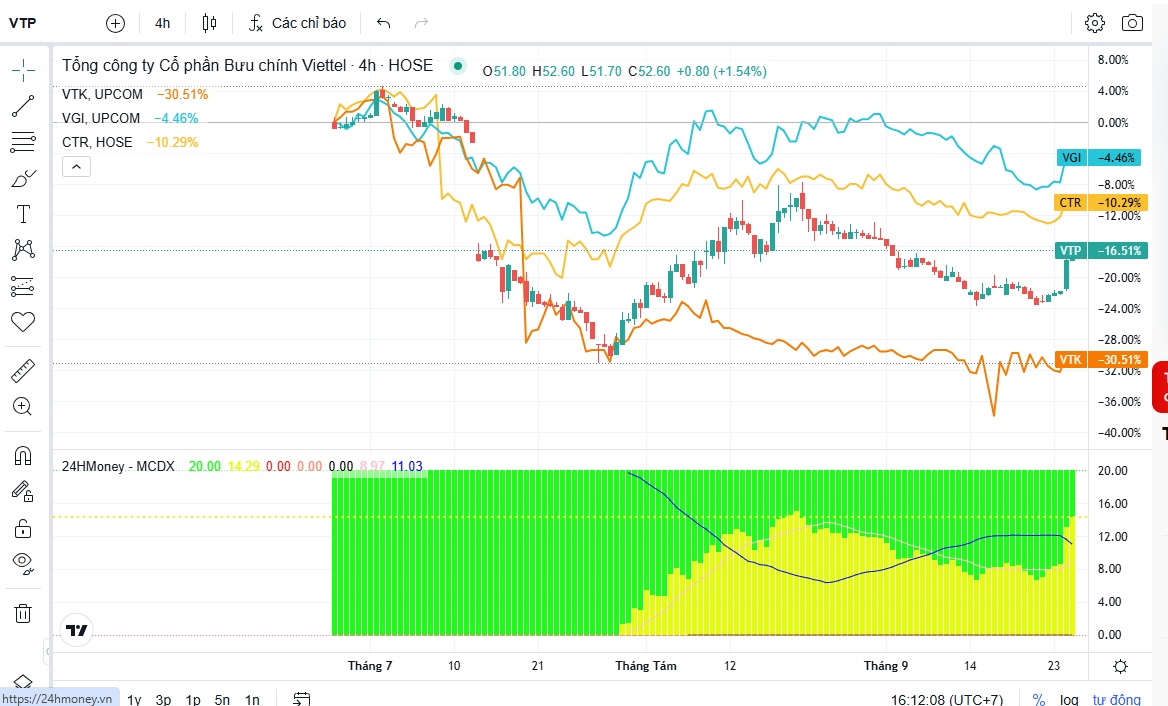Take a chart snapshot with camera icon

pos(1132,23)
